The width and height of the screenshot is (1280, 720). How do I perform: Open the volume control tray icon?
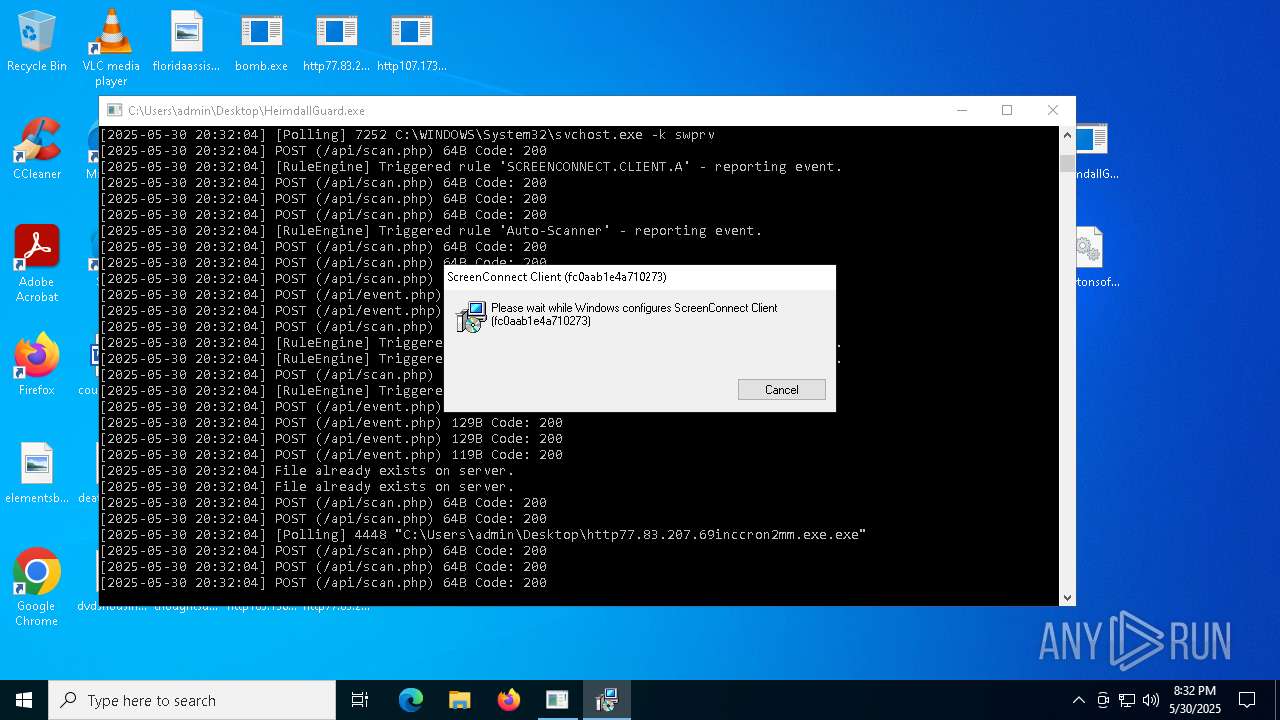[1151, 700]
